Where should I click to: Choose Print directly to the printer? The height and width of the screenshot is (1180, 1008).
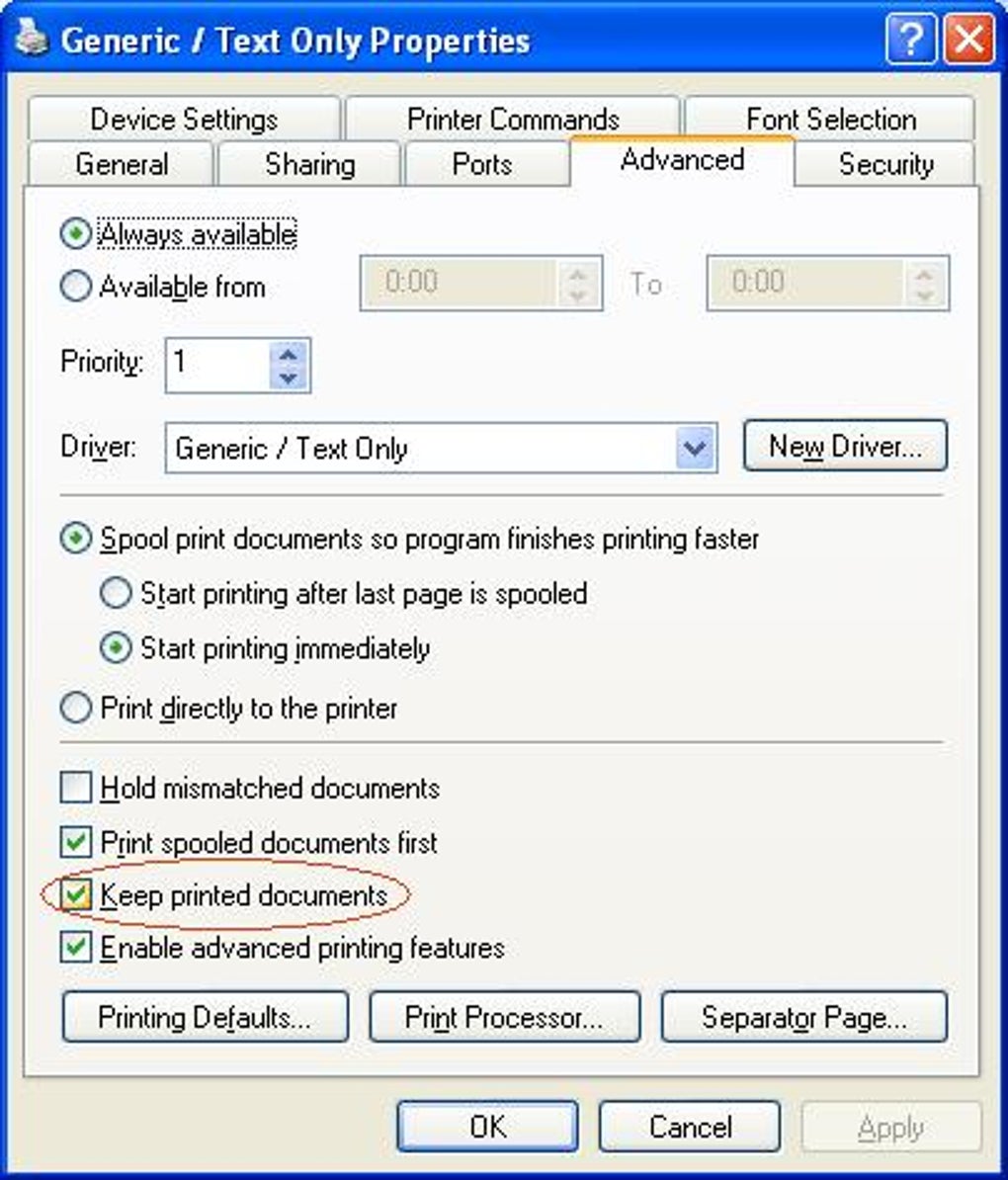coord(76,709)
